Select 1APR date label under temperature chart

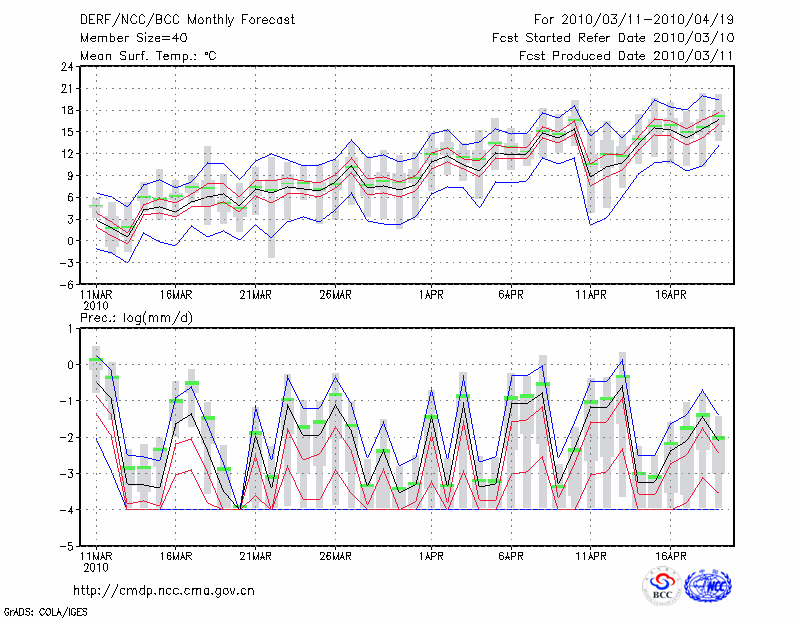(x=431, y=295)
